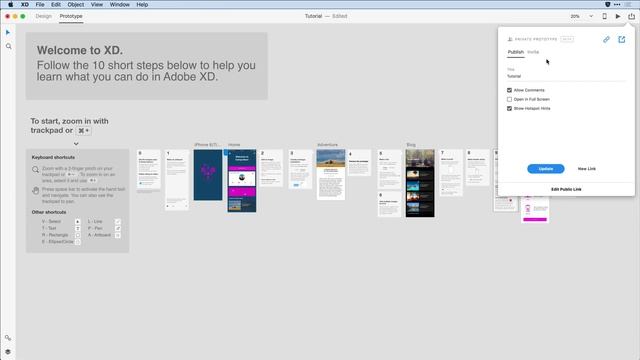This screenshot has height=360, width=640.
Task: Click Edit Public Link at popup bottom
Action: coord(566,189)
